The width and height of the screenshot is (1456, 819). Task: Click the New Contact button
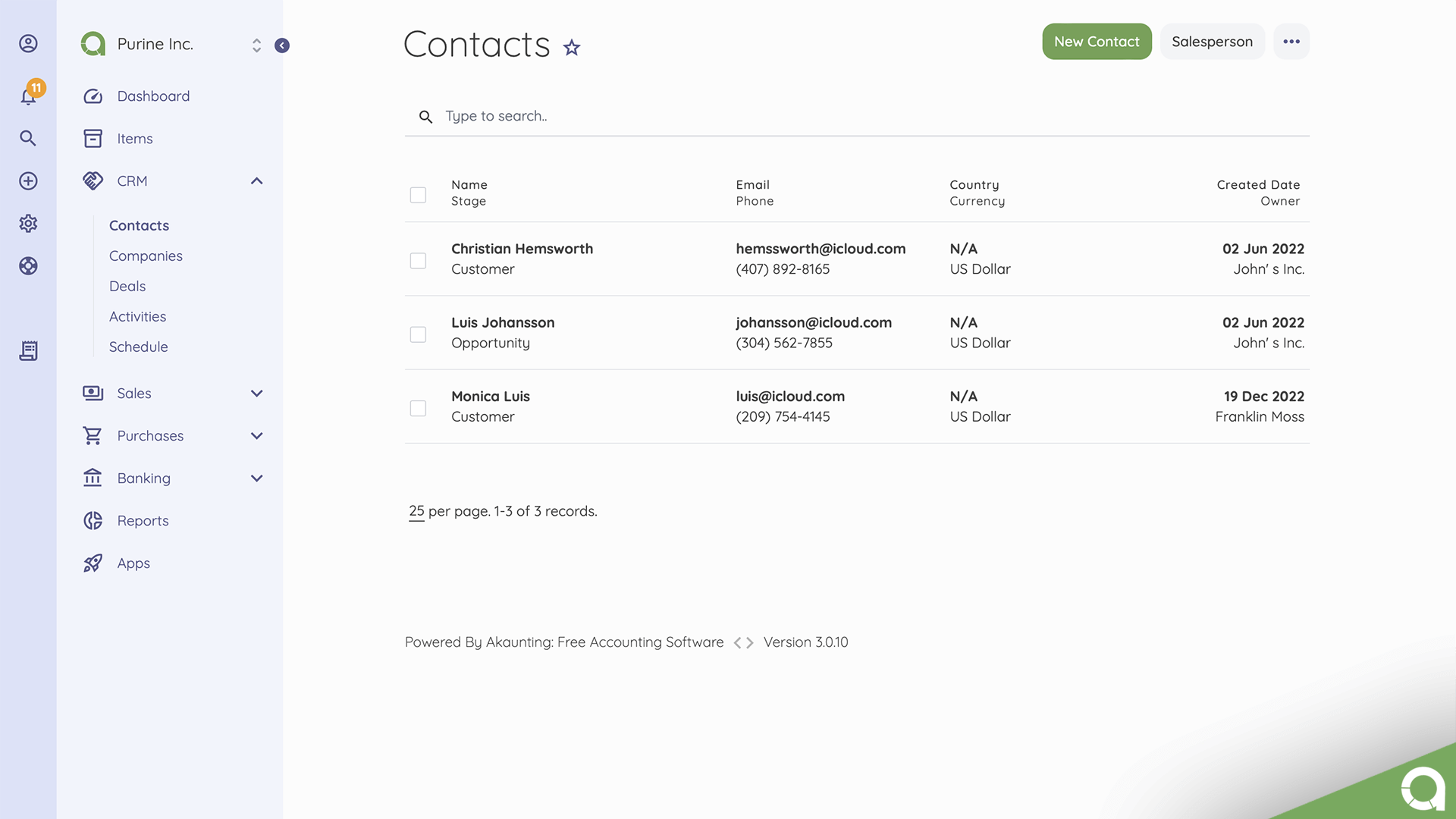click(x=1097, y=42)
